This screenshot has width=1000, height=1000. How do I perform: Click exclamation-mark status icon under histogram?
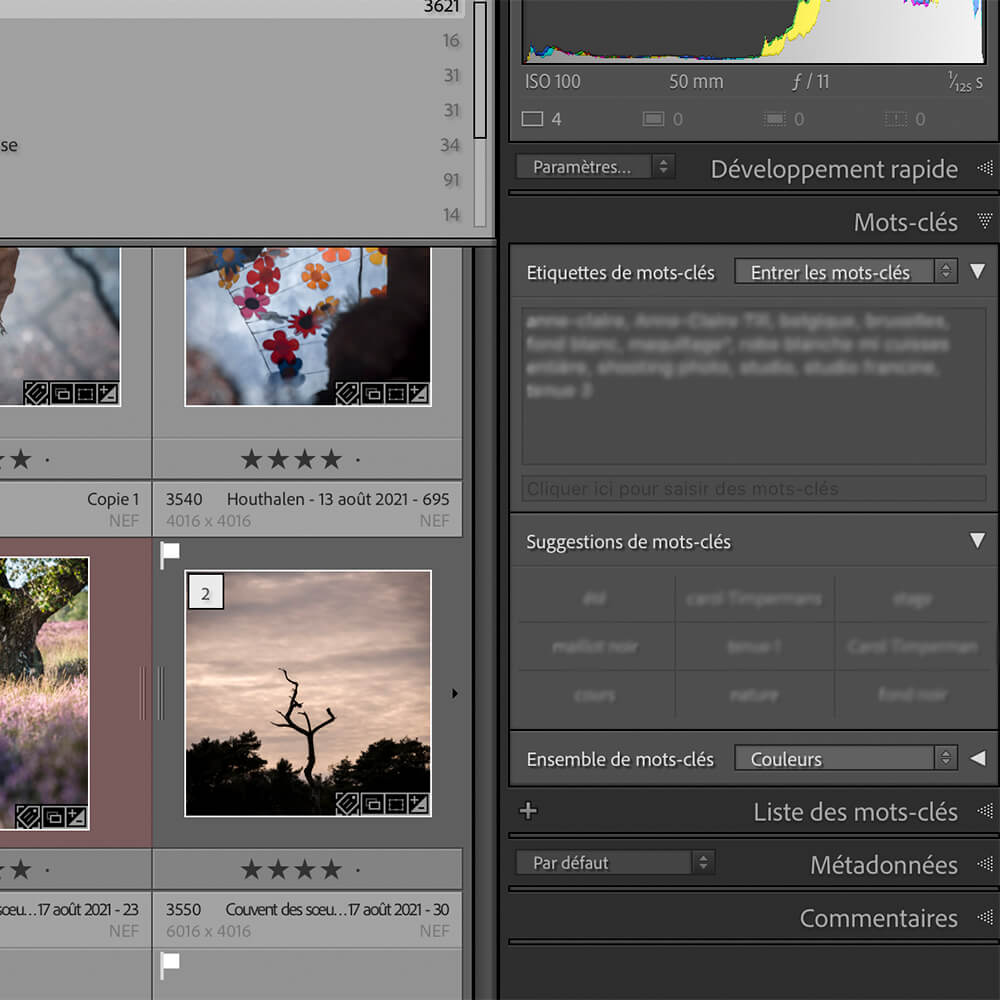point(895,119)
